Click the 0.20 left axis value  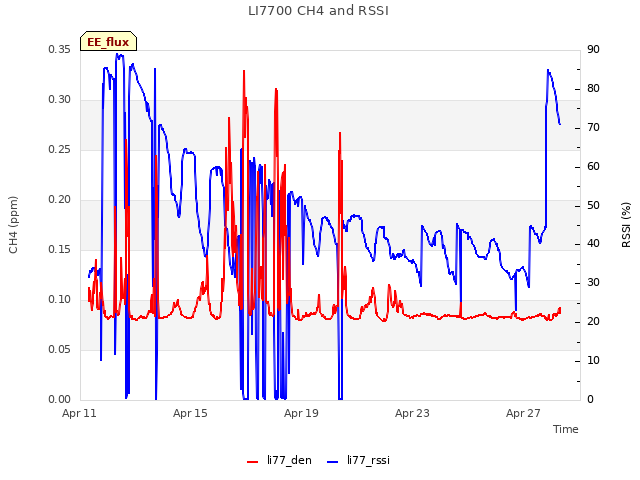coord(60,200)
